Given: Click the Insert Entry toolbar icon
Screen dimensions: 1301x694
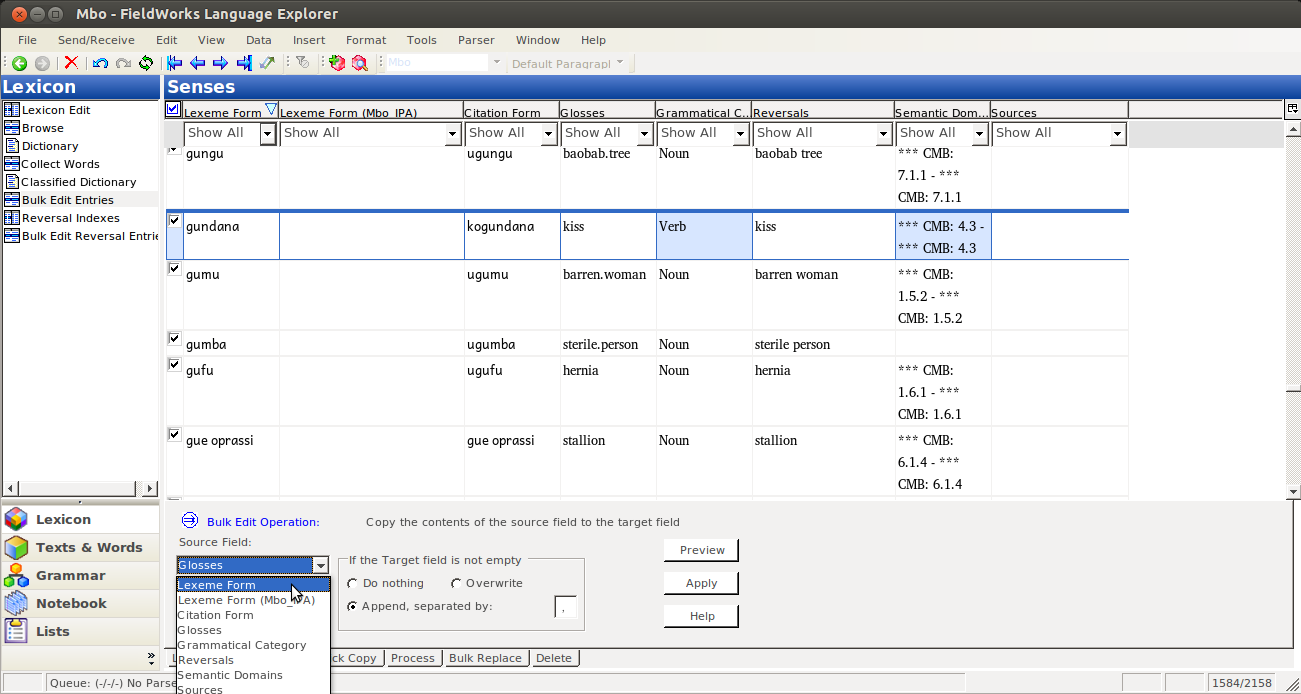Looking at the screenshot, I should (x=337, y=63).
